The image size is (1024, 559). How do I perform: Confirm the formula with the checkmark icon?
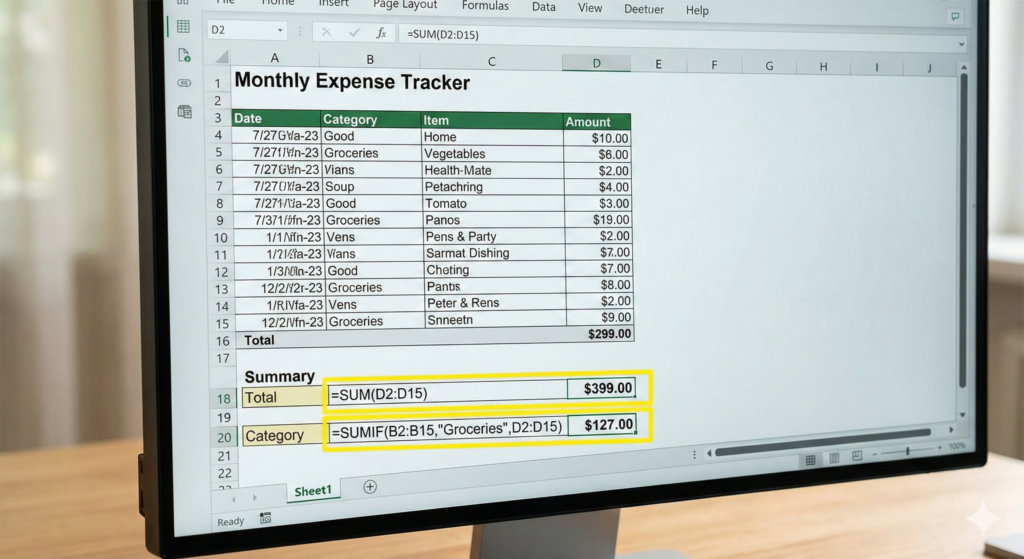tap(354, 32)
